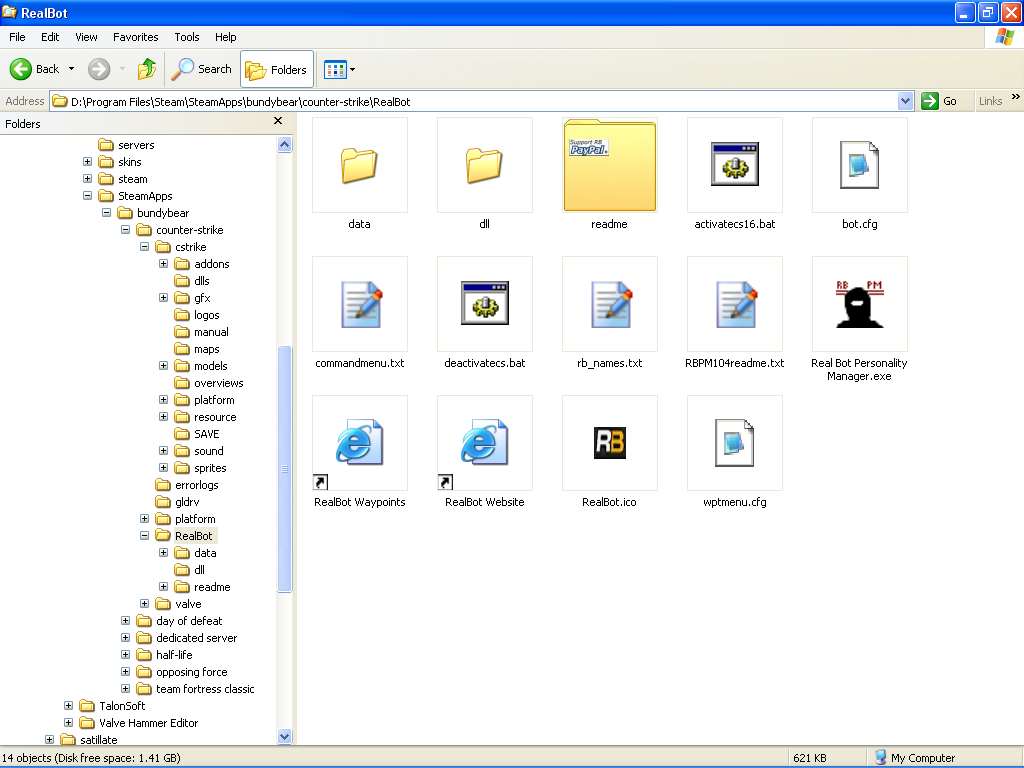The image size is (1024, 768).
Task: Close the Folders pane
Action: coord(278,121)
